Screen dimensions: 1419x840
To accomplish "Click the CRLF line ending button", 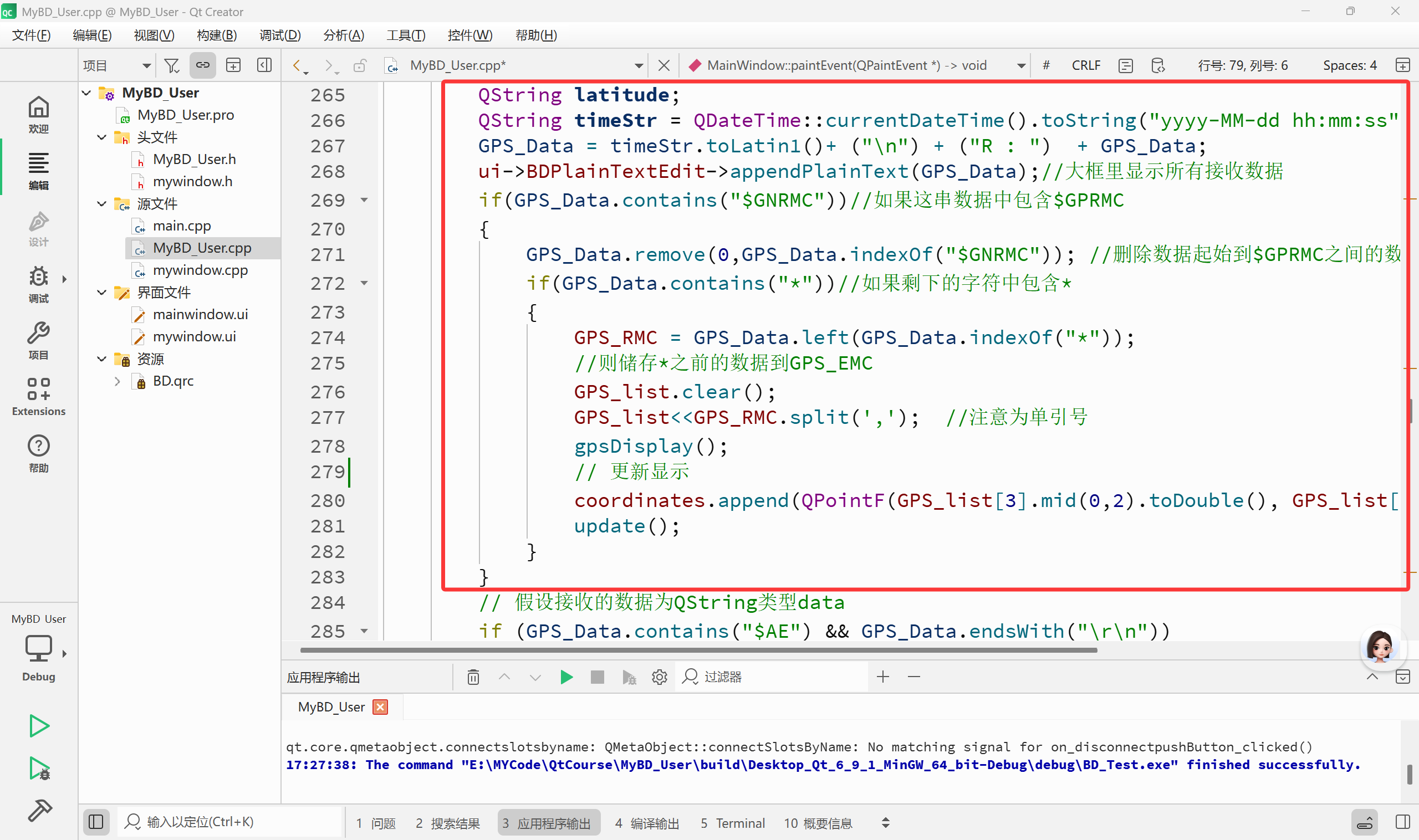I will point(1085,66).
